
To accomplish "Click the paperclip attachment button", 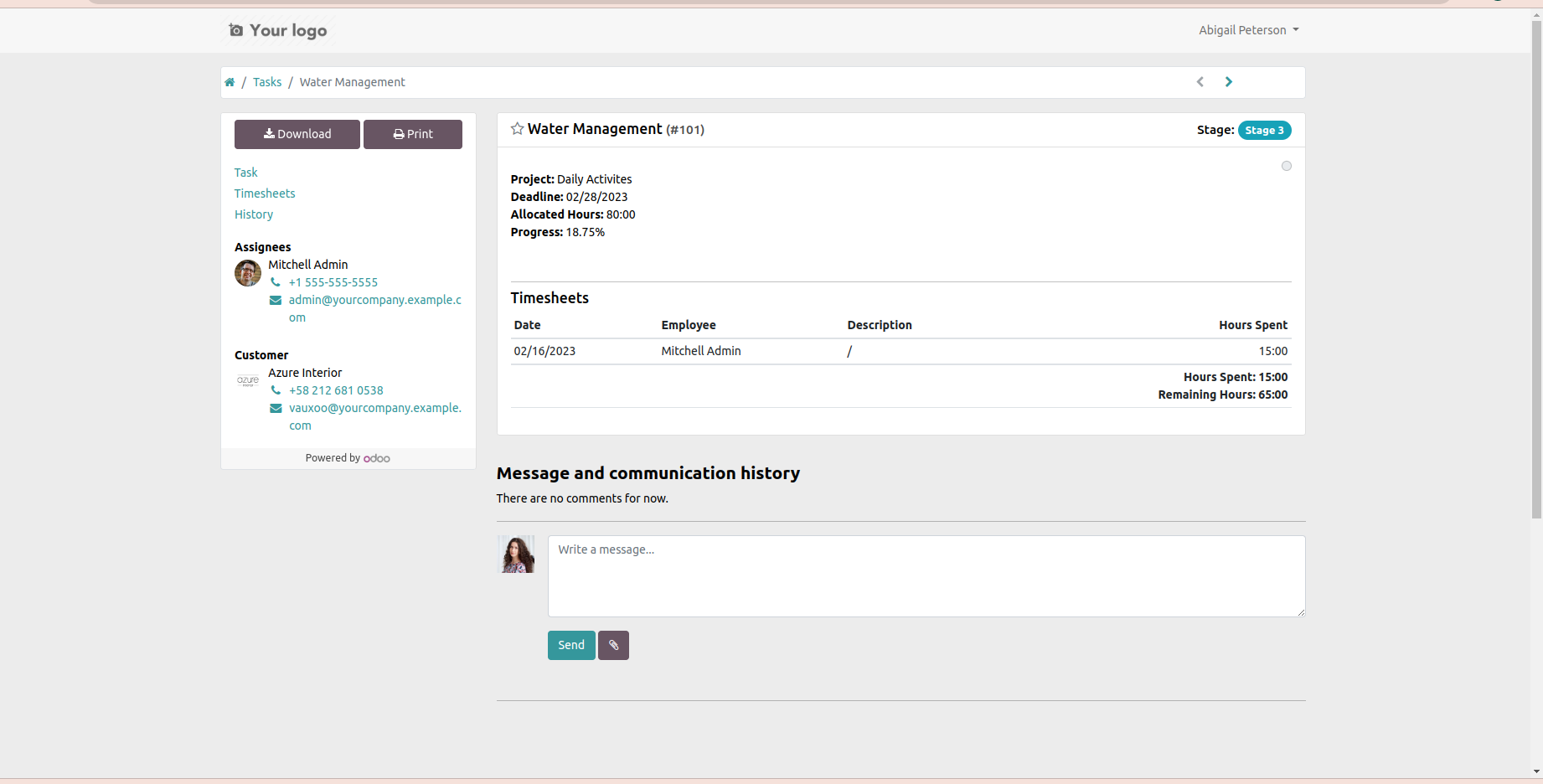I will click(x=613, y=645).
